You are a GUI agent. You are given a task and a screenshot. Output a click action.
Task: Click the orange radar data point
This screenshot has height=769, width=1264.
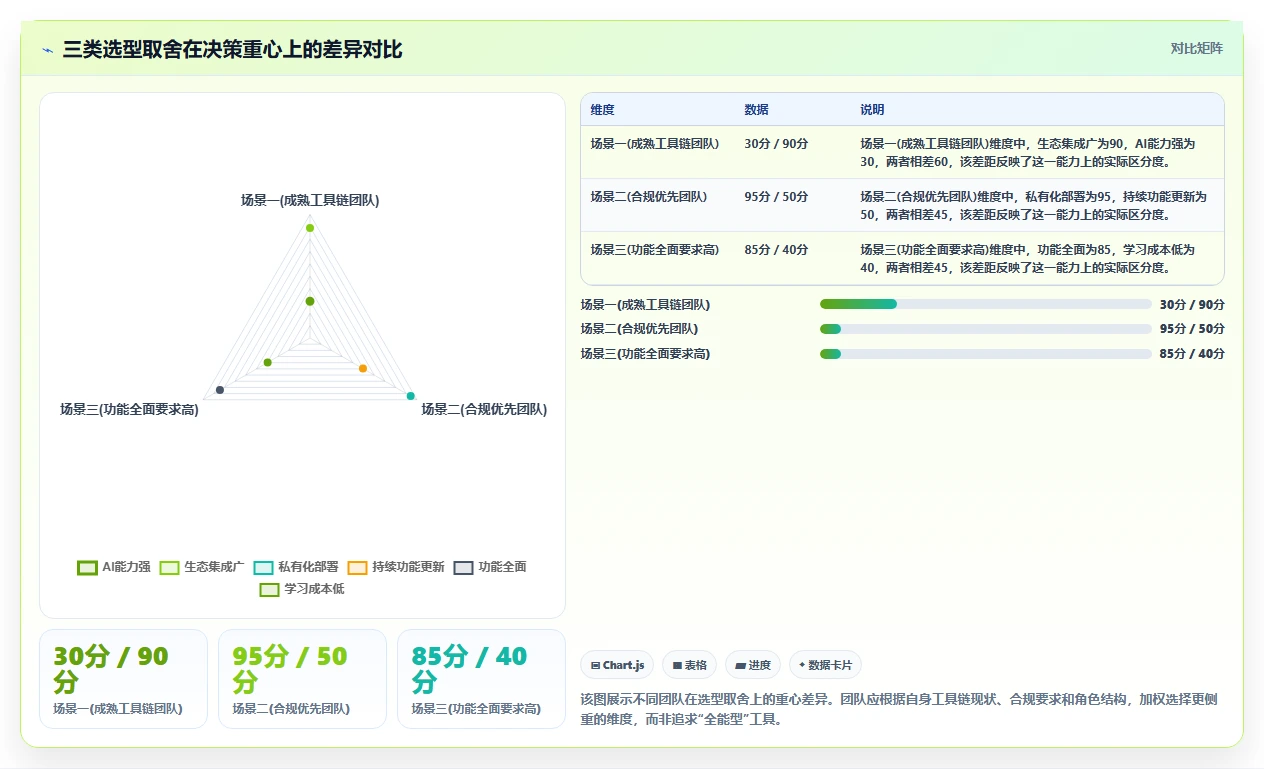363,369
